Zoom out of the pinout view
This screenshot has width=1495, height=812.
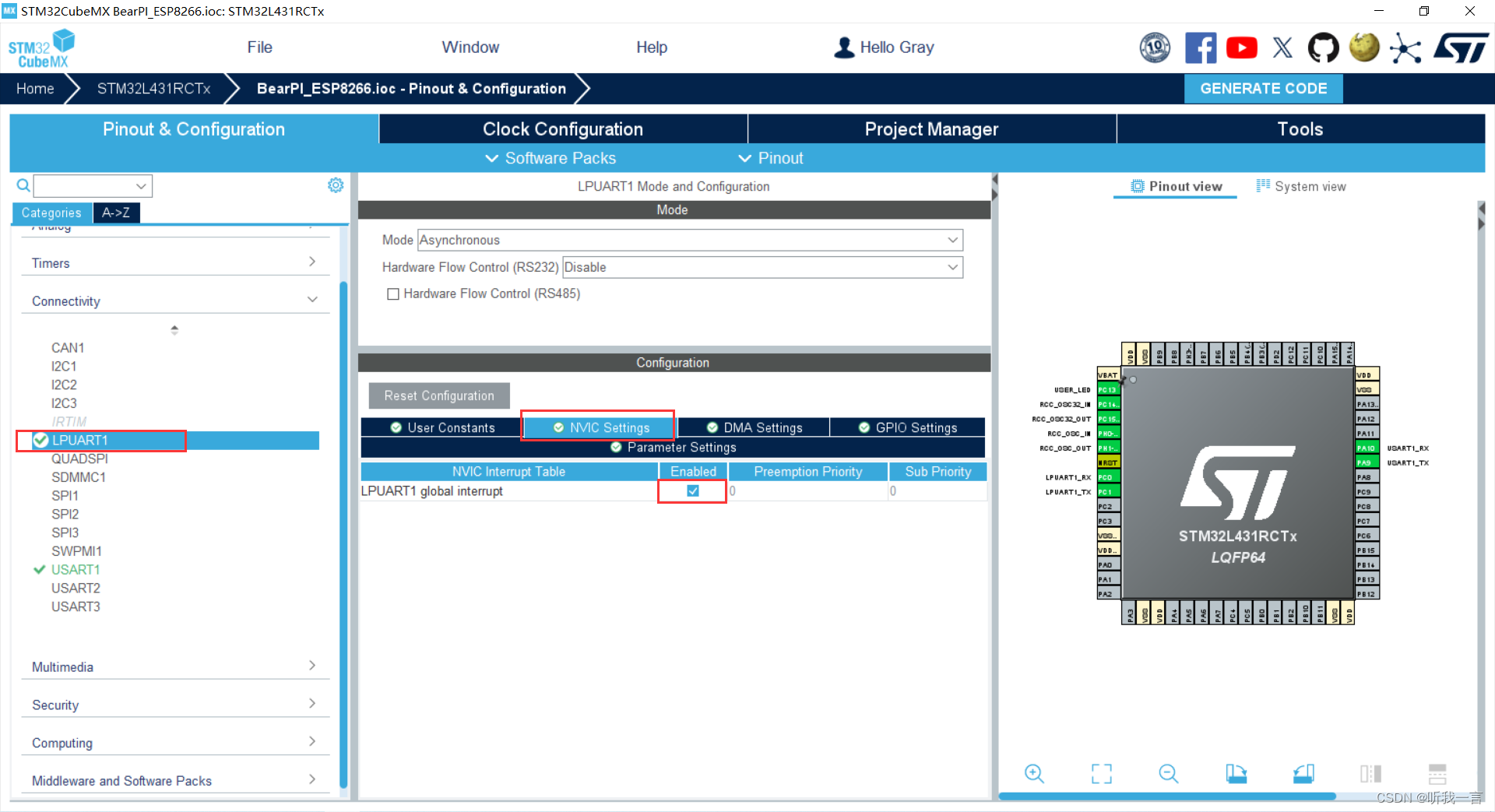pyautogui.click(x=1168, y=773)
